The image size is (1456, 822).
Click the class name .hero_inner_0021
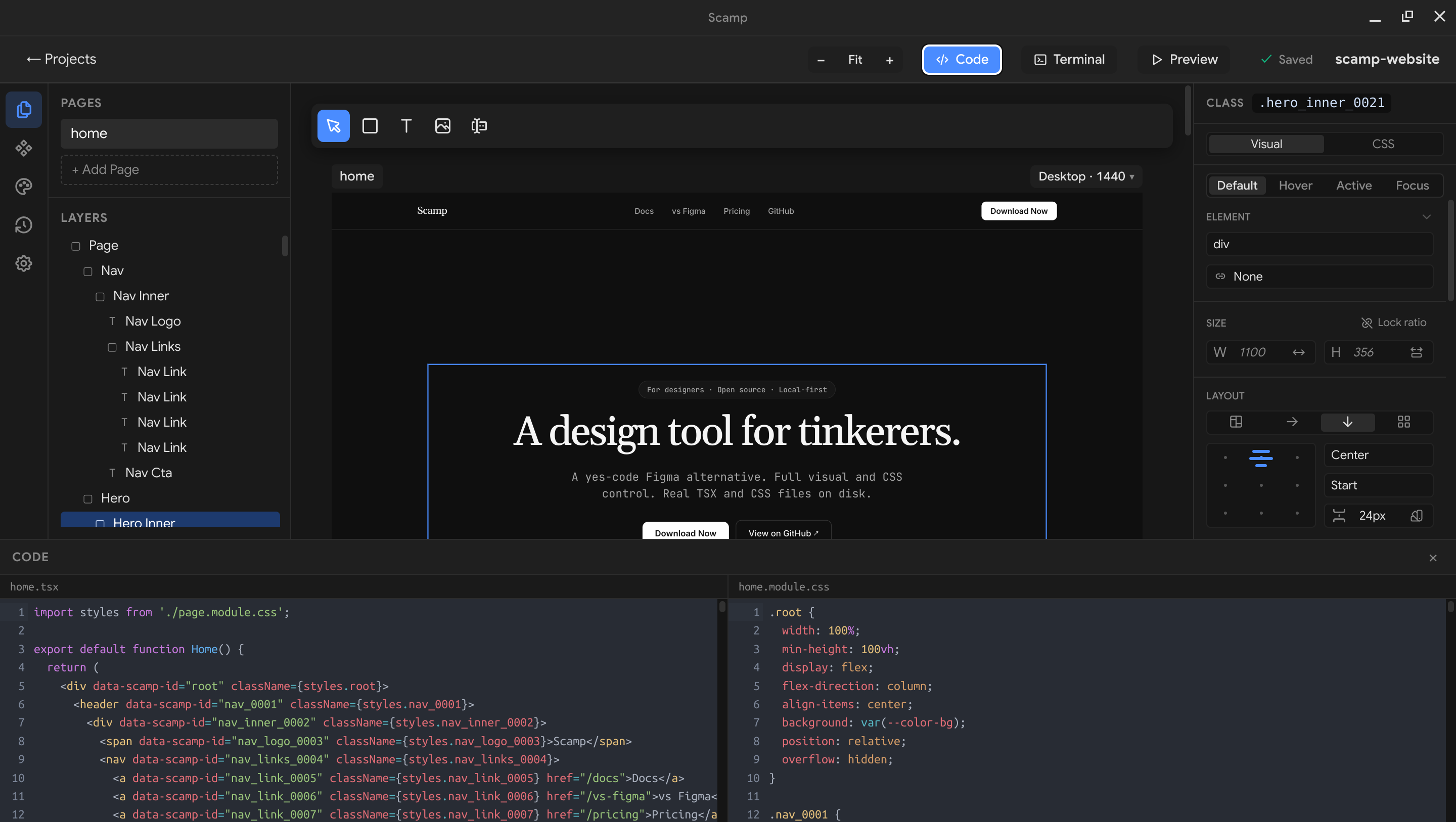click(x=1322, y=103)
